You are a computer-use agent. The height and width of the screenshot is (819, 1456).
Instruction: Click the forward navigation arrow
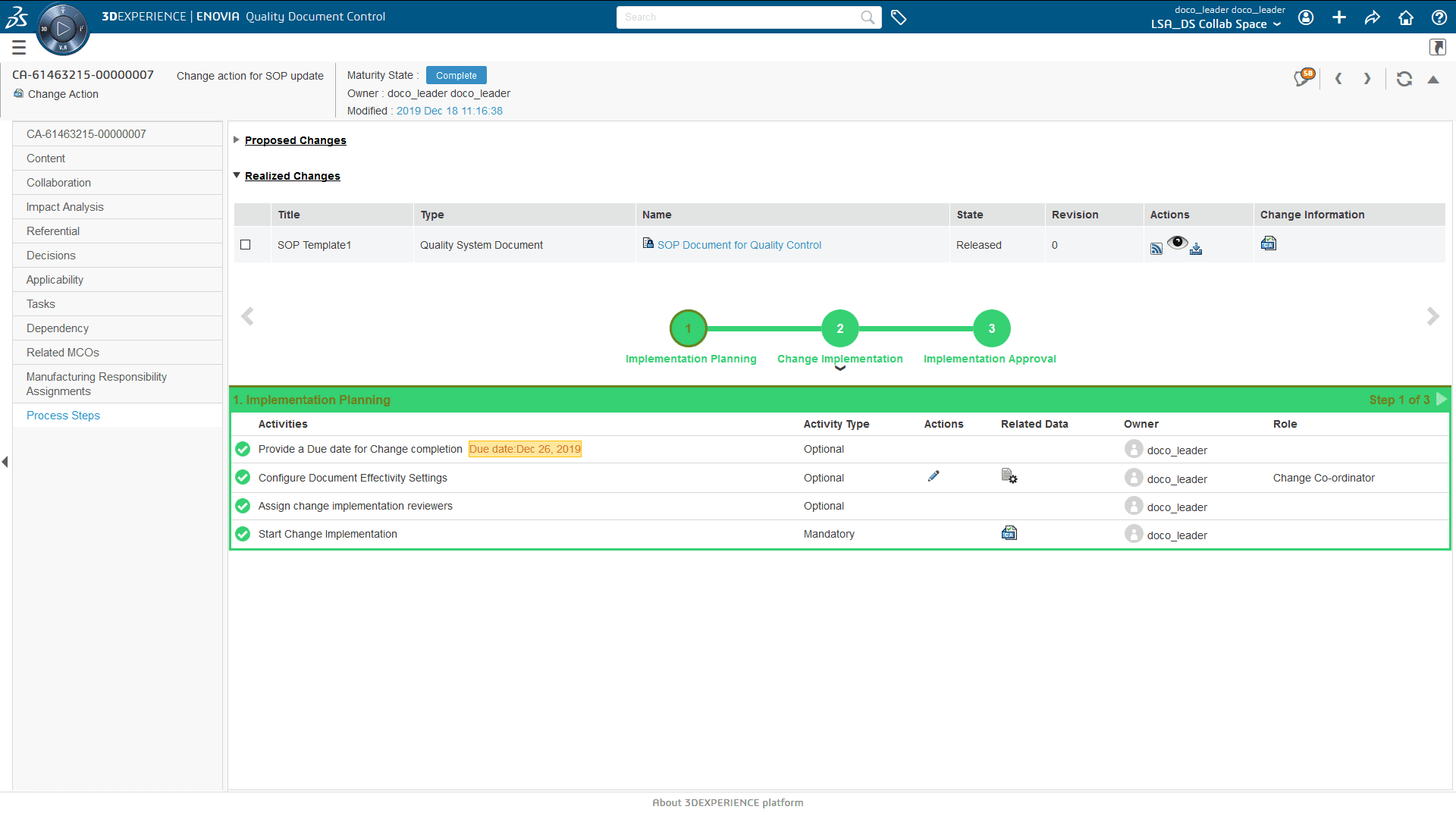(x=1367, y=79)
